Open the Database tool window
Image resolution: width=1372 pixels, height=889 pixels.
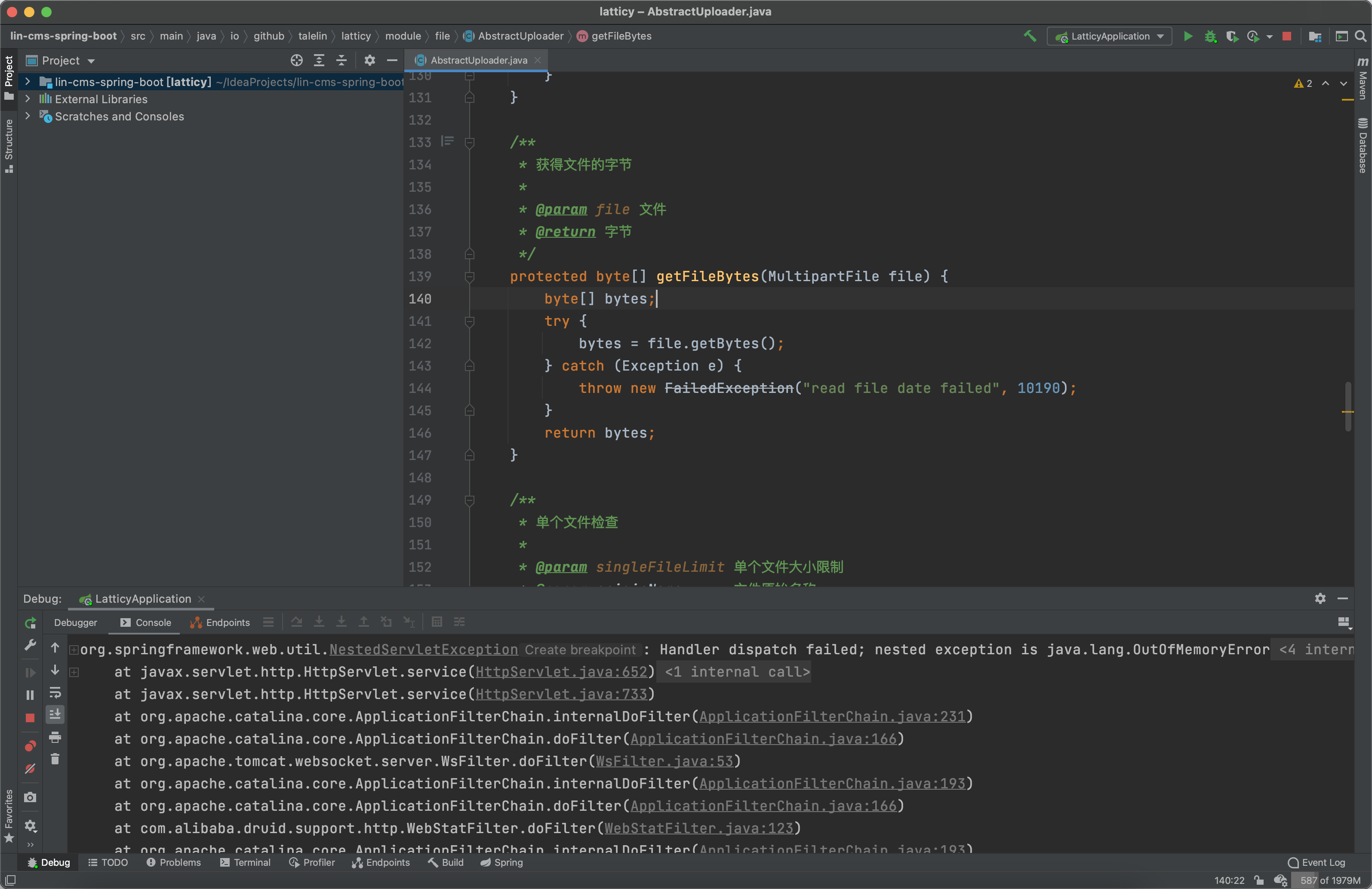[1363, 145]
